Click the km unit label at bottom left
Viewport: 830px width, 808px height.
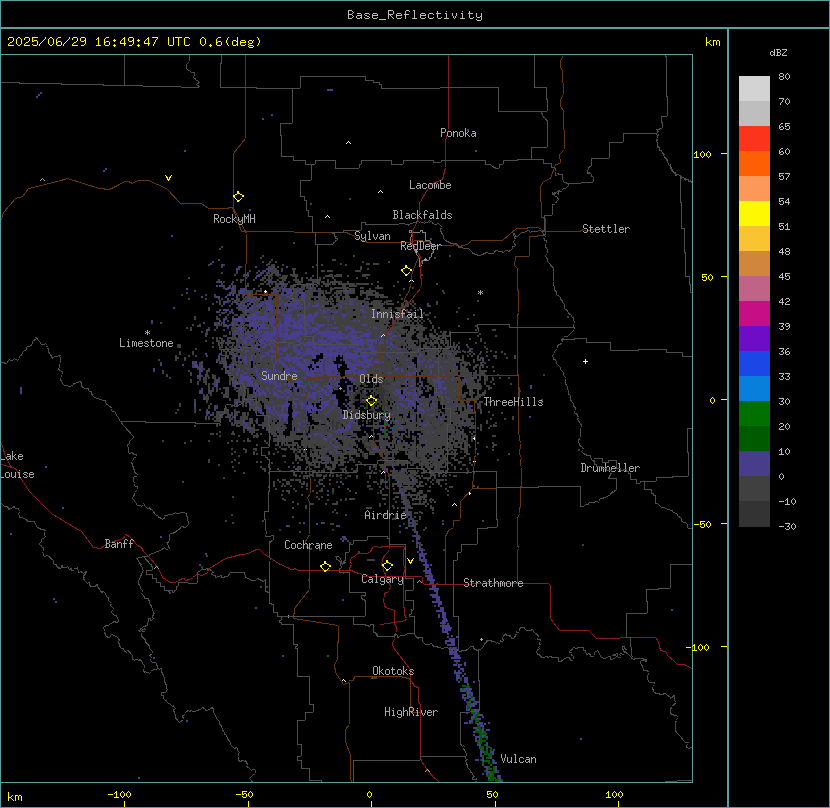point(14,797)
